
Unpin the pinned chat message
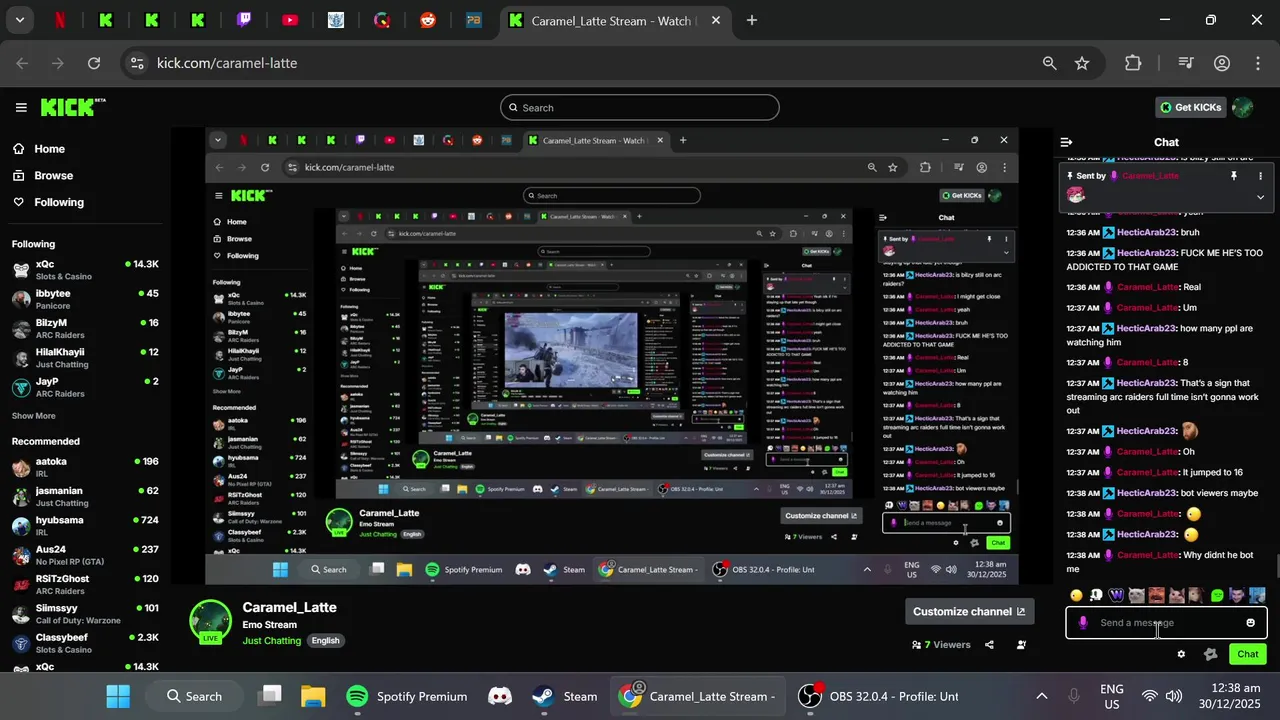[1234, 175]
